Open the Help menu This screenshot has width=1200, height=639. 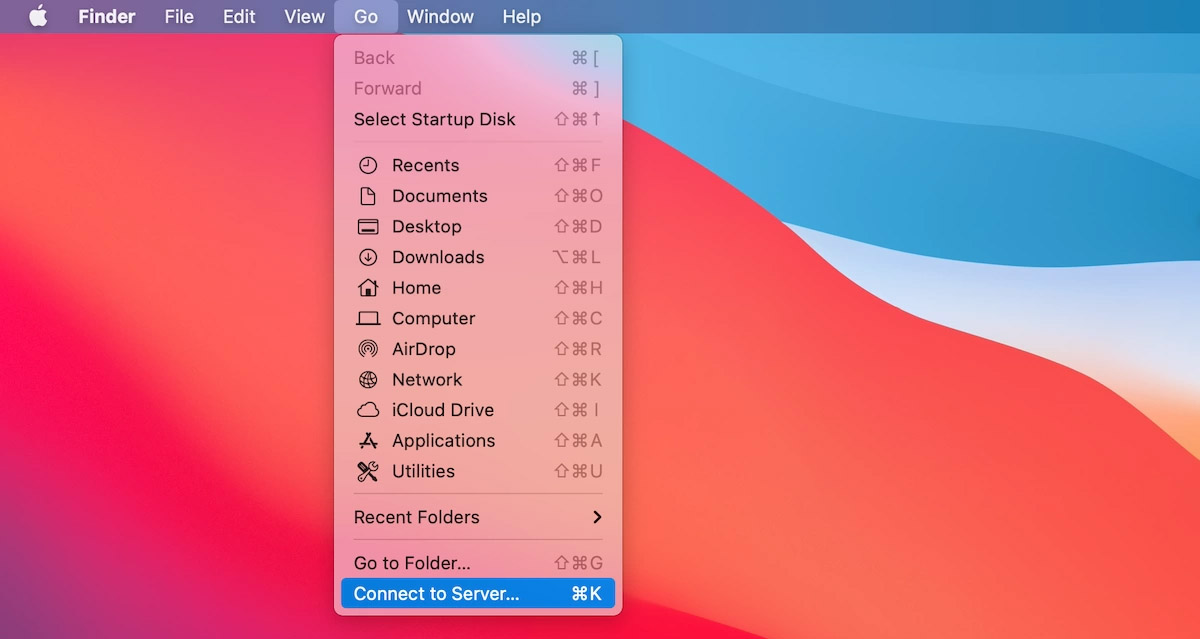tap(521, 17)
